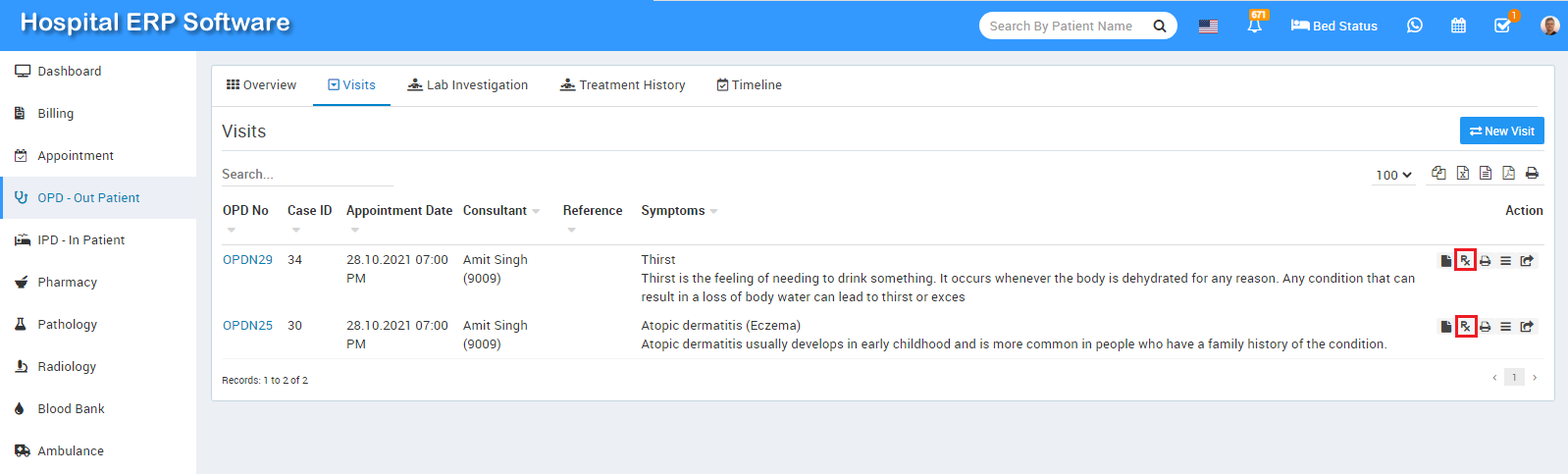
Task: Click the search magnifier icon
Action: click(x=1159, y=26)
